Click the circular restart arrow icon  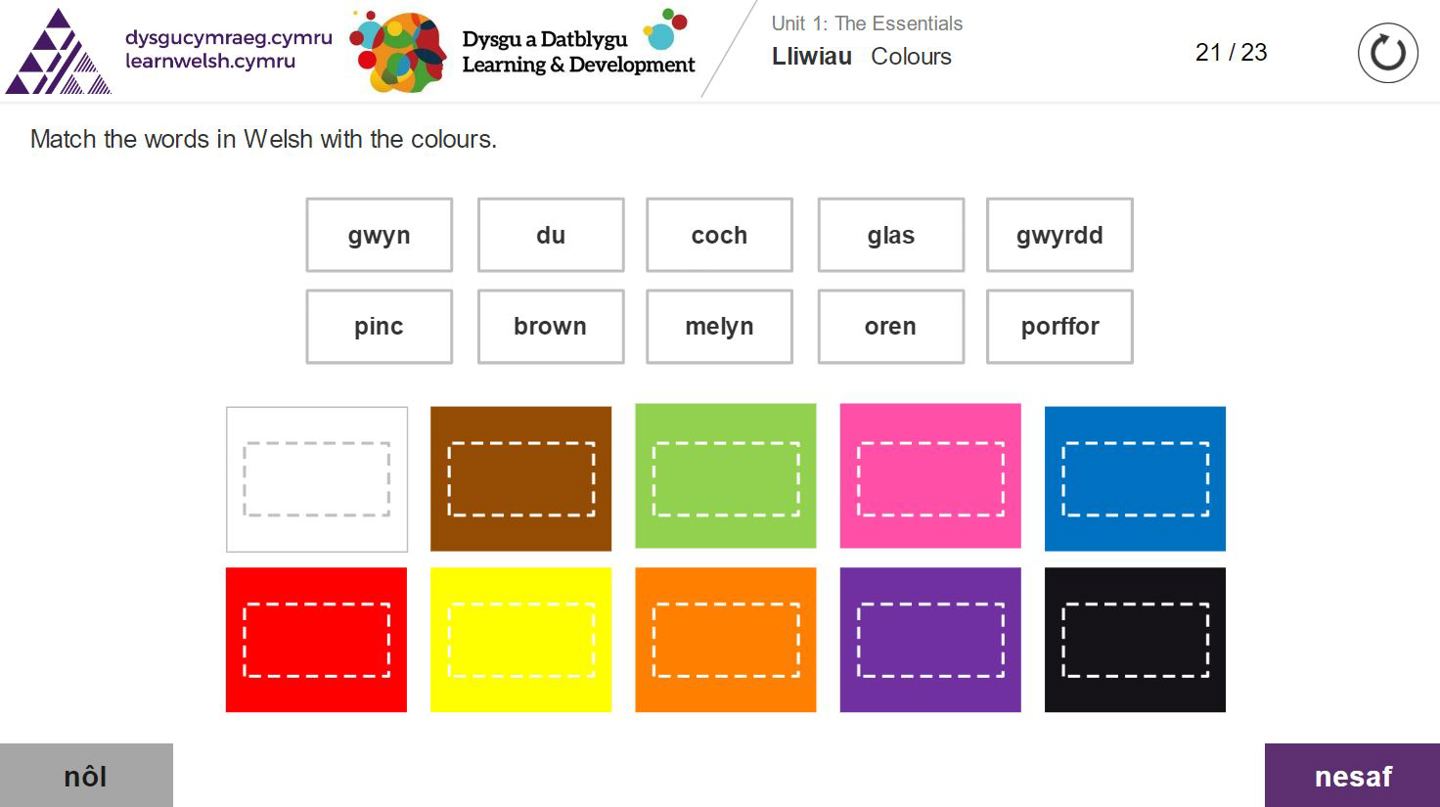[1387, 53]
